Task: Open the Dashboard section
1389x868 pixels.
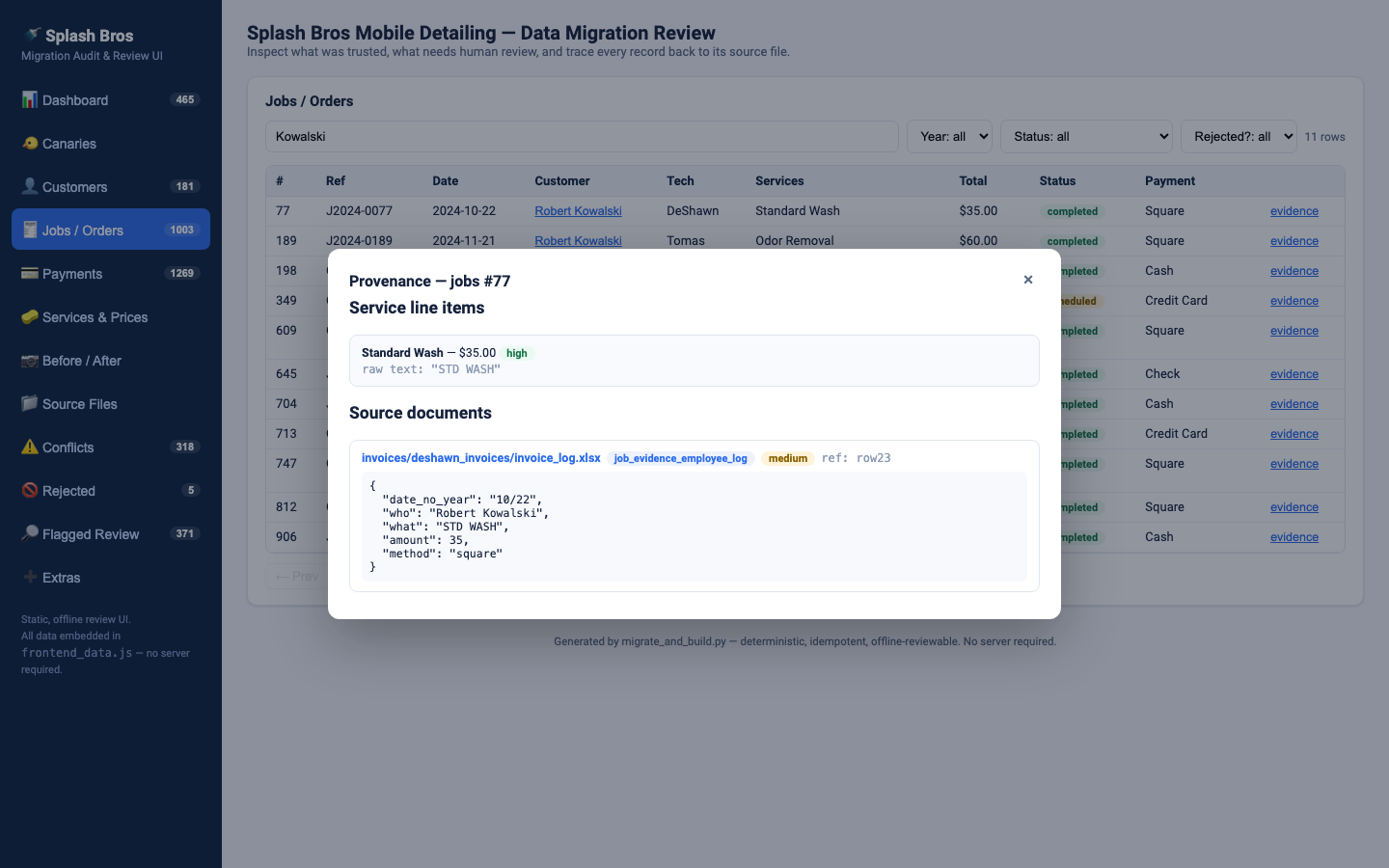Action: [x=111, y=100]
